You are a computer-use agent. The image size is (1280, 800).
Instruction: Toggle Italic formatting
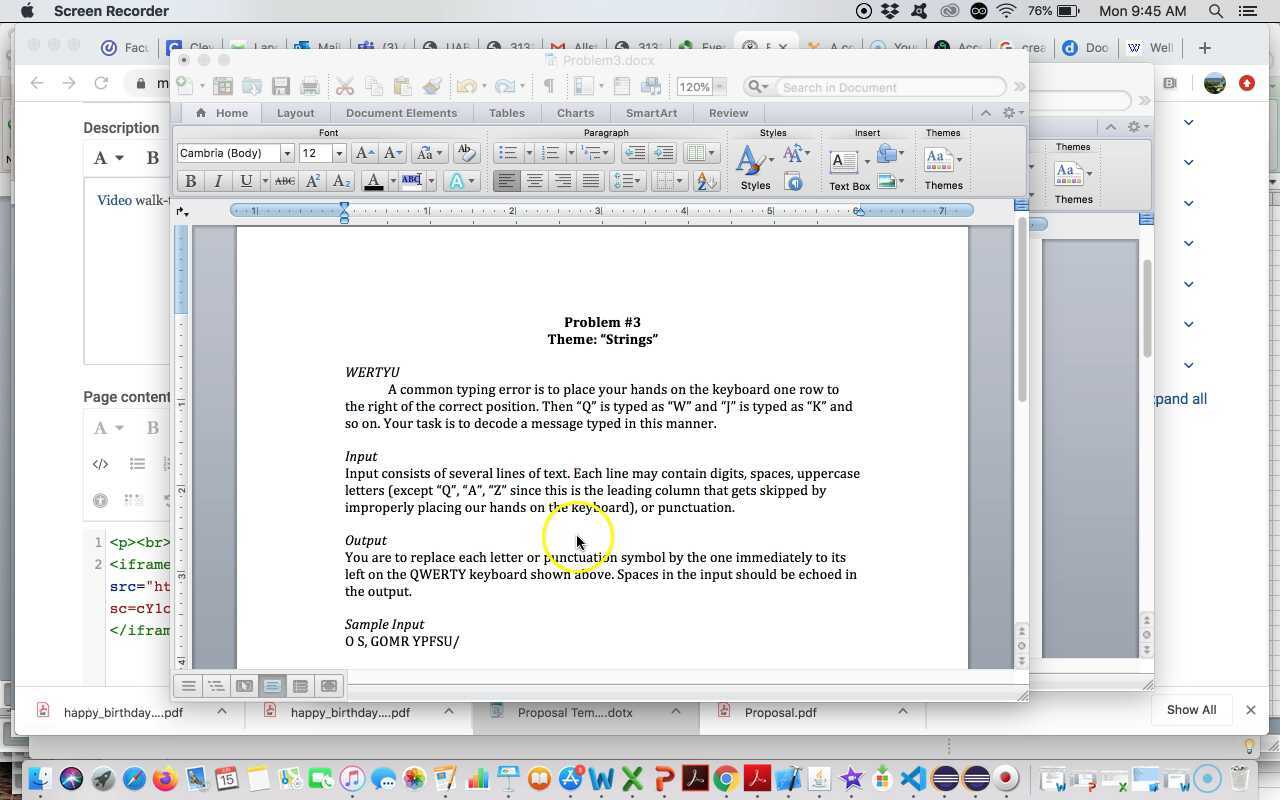217,181
